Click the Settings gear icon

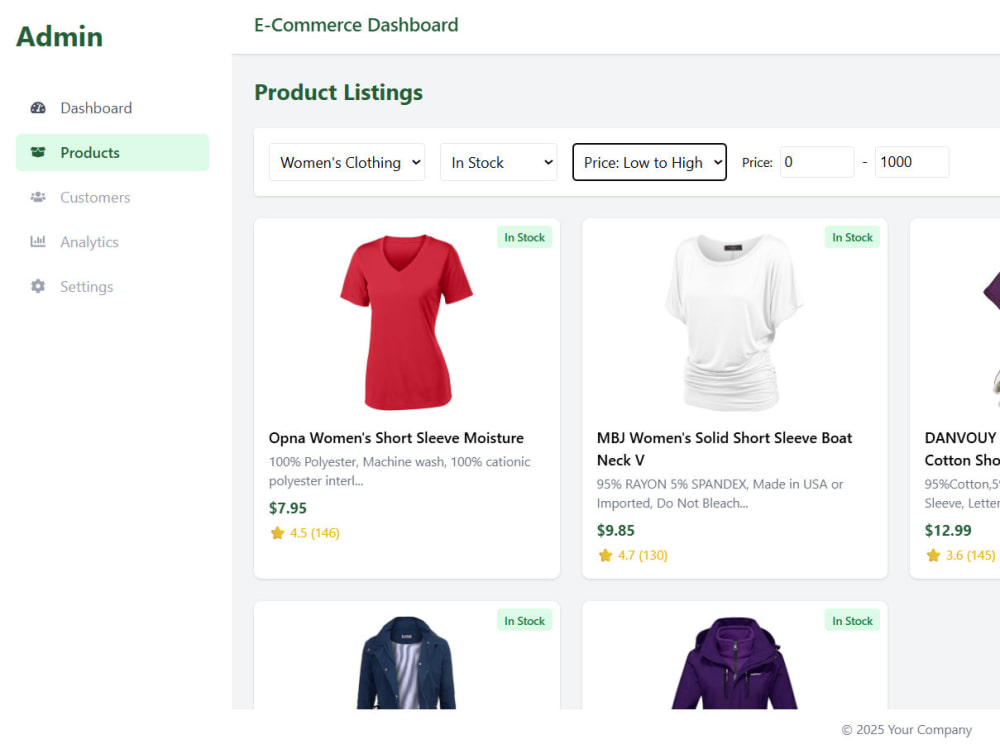(x=38, y=286)
